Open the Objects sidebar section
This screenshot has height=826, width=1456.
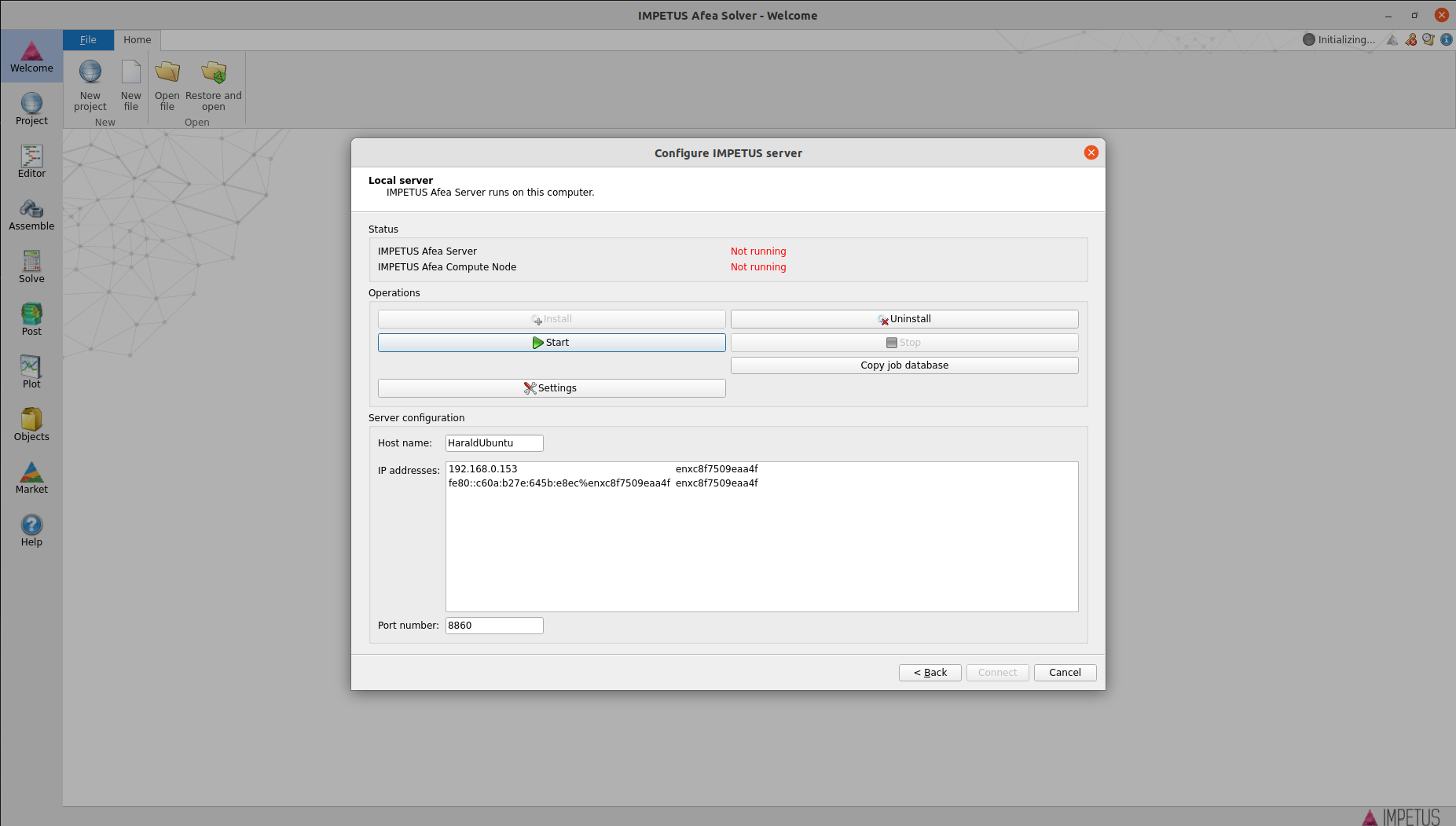click(x=31, y=424)
